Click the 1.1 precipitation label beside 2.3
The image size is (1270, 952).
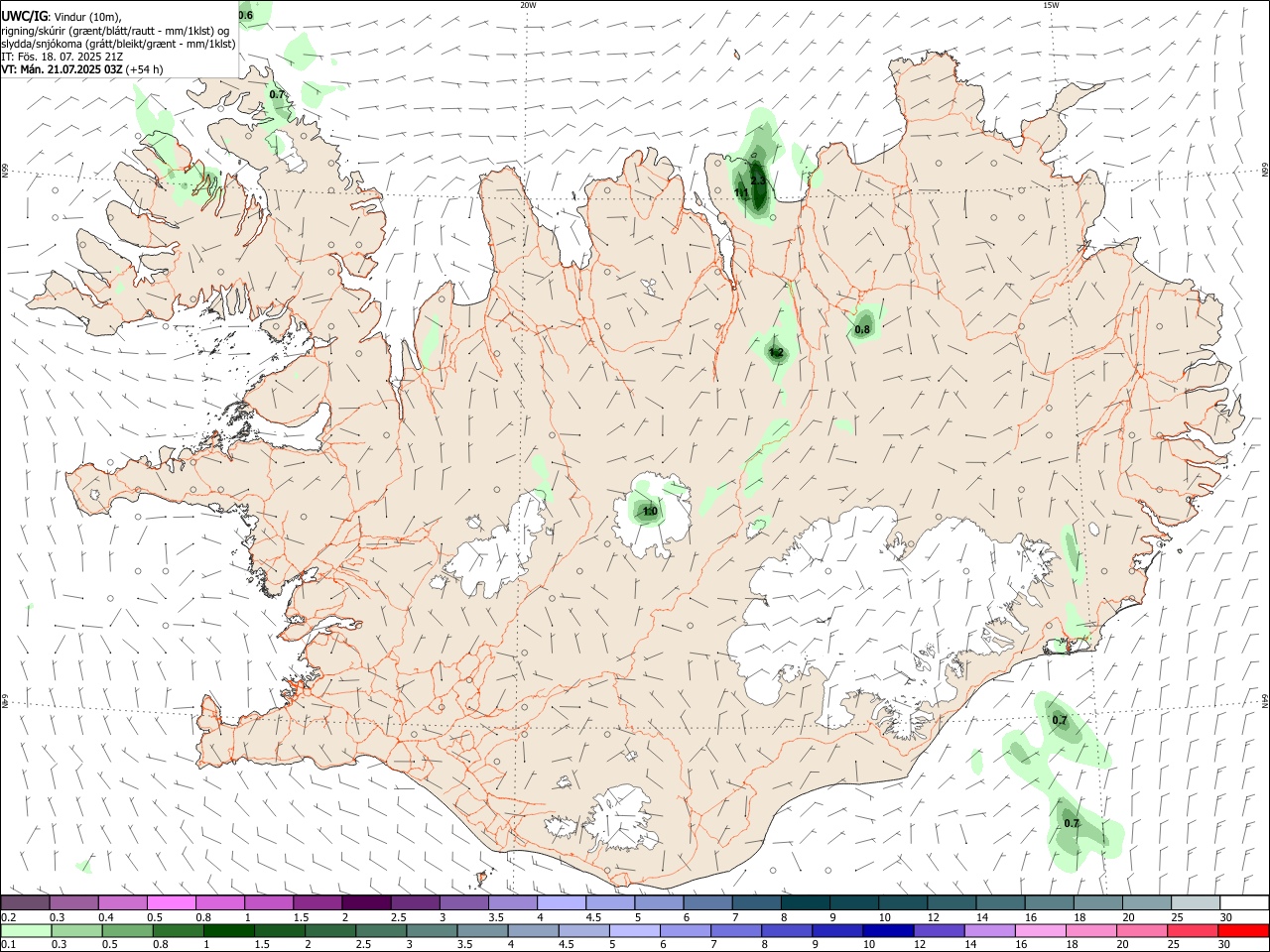point(741,192)
